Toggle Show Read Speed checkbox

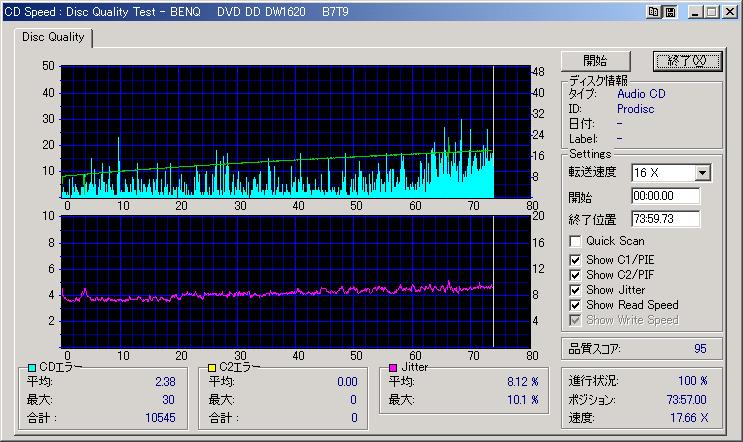click(x=575, y=305)
